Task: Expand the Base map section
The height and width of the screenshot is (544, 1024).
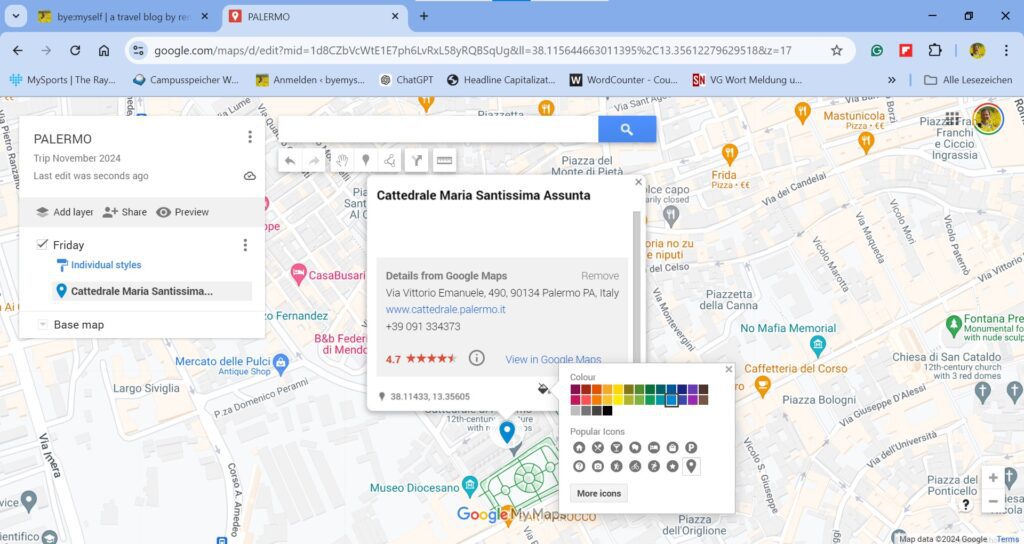Action: [x=42, y=325]
